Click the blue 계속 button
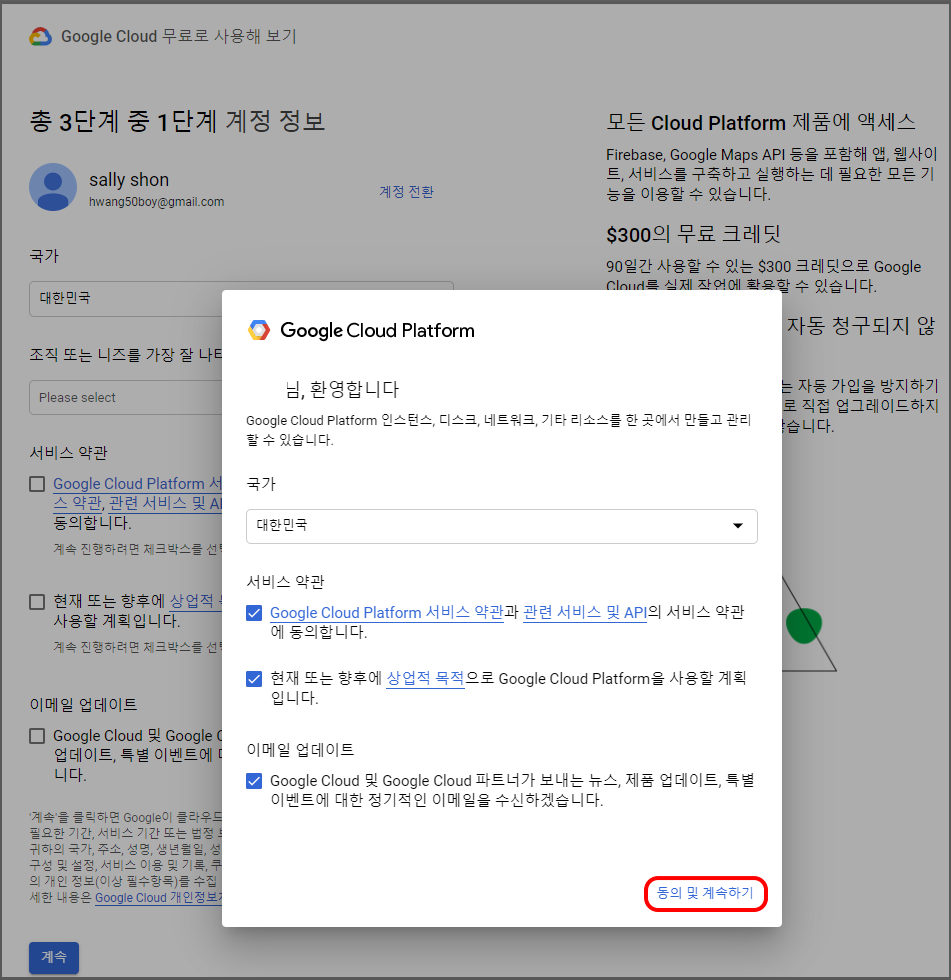Viewport: 951px width, 980px height. [54, 957]
